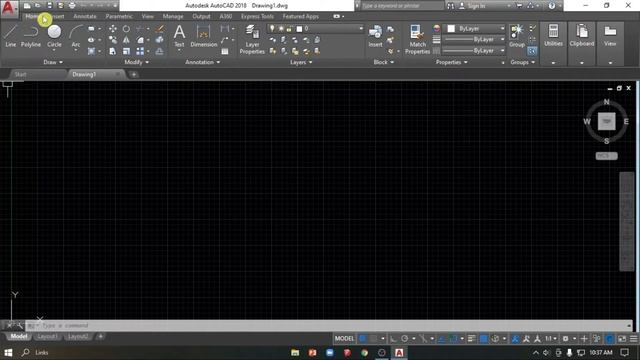The image size is (640, 360).
Task: Expand the Modify panel
Action: (136, 62)
